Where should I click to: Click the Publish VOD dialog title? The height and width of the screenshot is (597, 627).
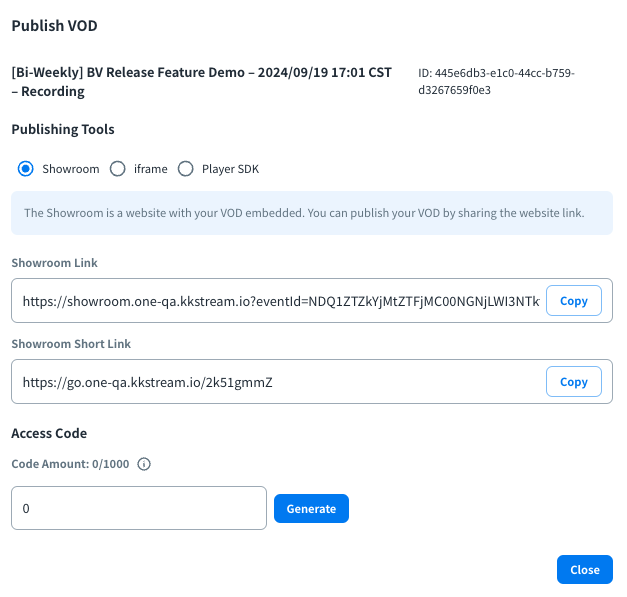tap(55, 25)
